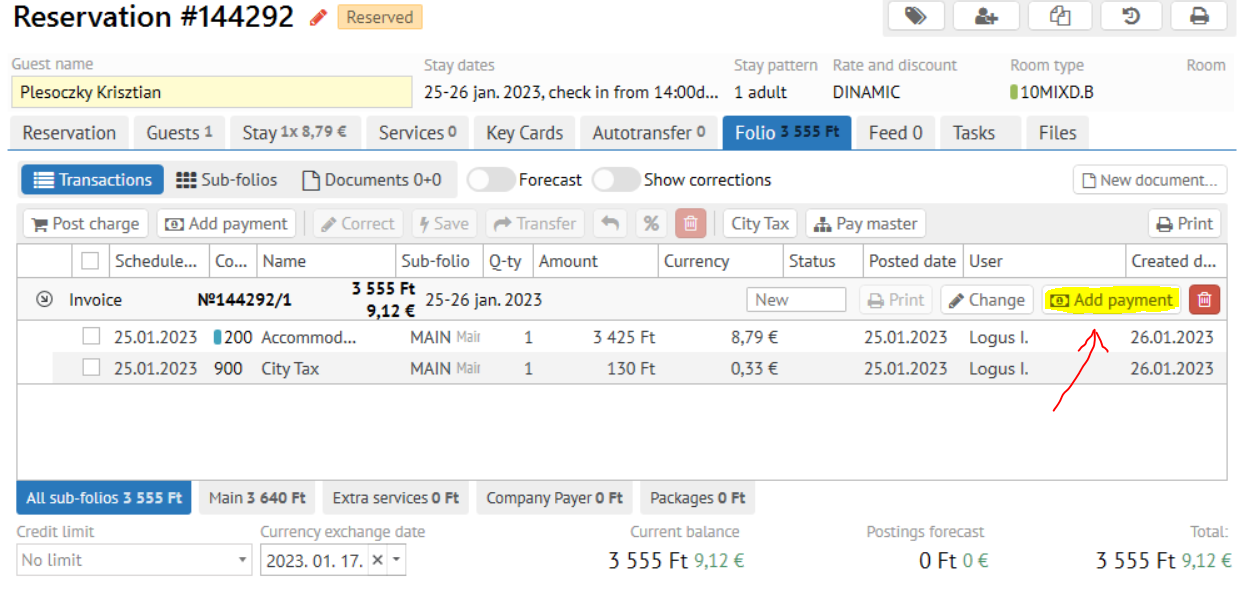The image size is (1244, 597).
Task: Open the Currency exchange date dropdown arrow
Action: coord(397,560)
